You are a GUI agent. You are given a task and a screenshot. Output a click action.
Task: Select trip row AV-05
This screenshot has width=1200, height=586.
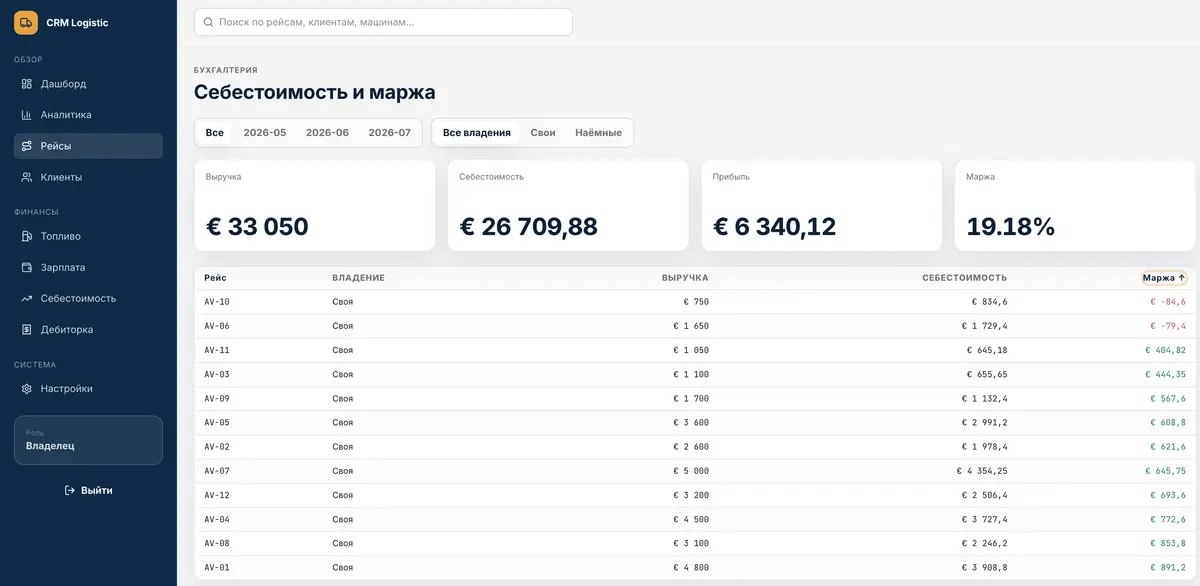[696, 422]
